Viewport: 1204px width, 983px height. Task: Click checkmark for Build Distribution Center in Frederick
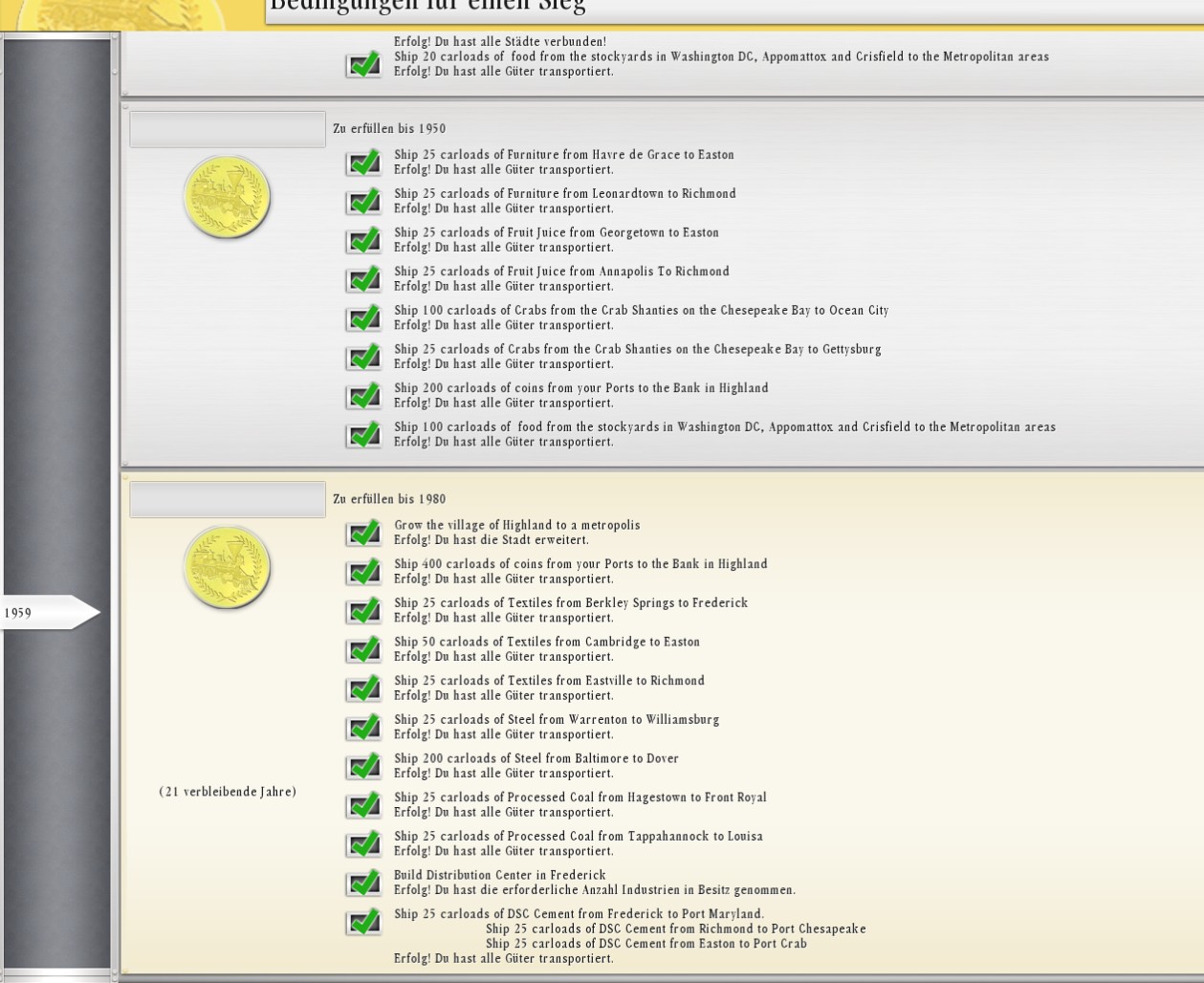click(x=363, y=883)
